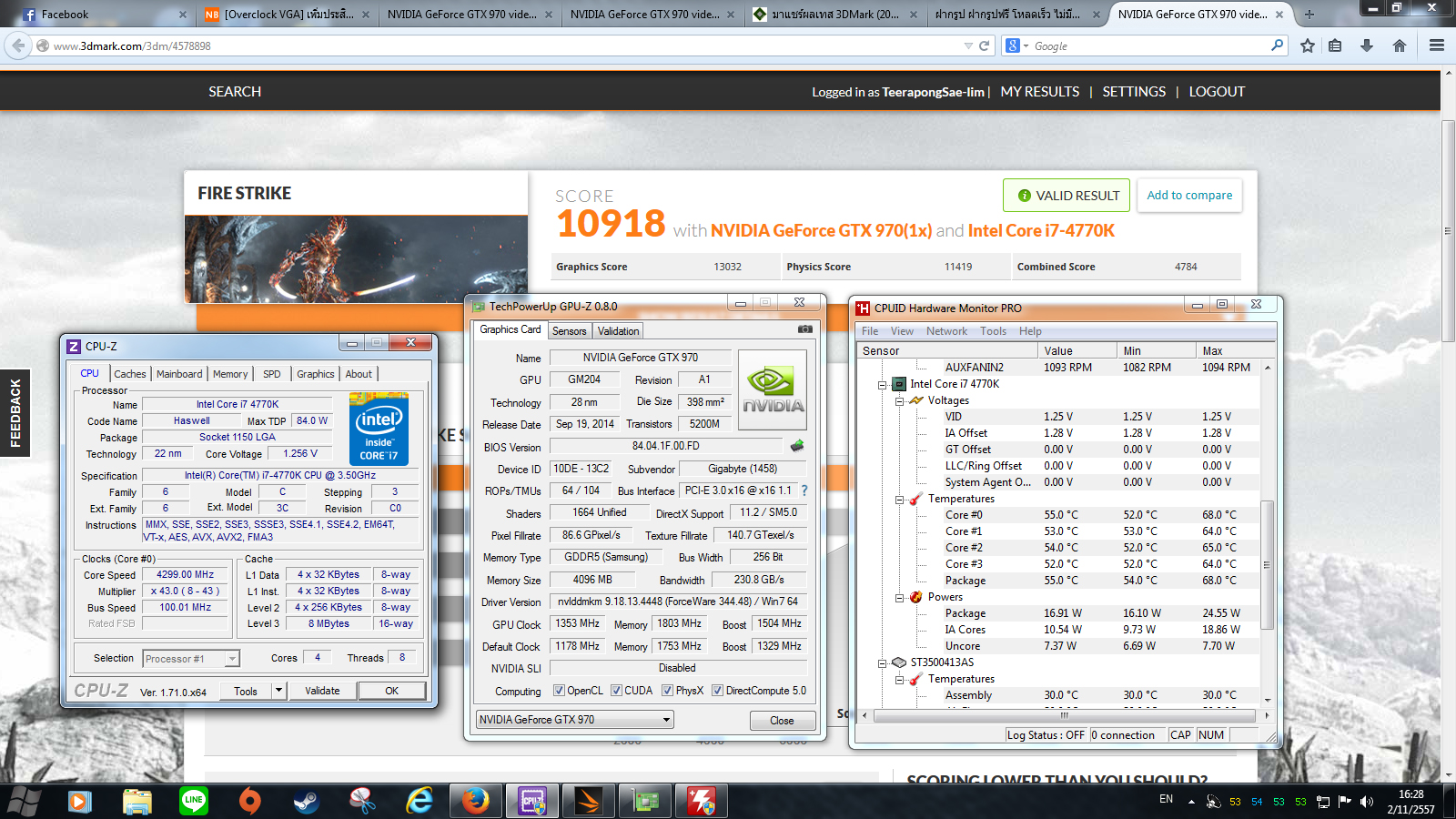Open Origin from the taskbar
Image resolution: width=1456 pixels, height=819 pixels.
coord(250,802)
